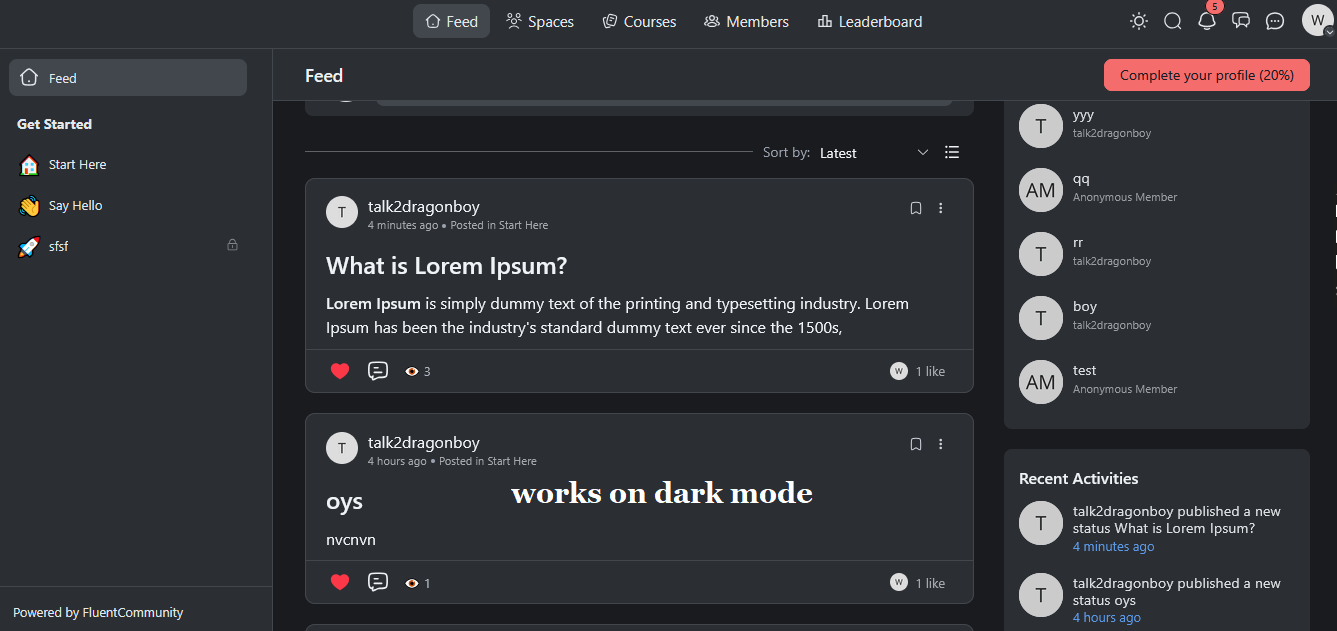View 1 like on the oys post
The height and width of the screenshot is (631, 1337).
[x=930, y=583]
